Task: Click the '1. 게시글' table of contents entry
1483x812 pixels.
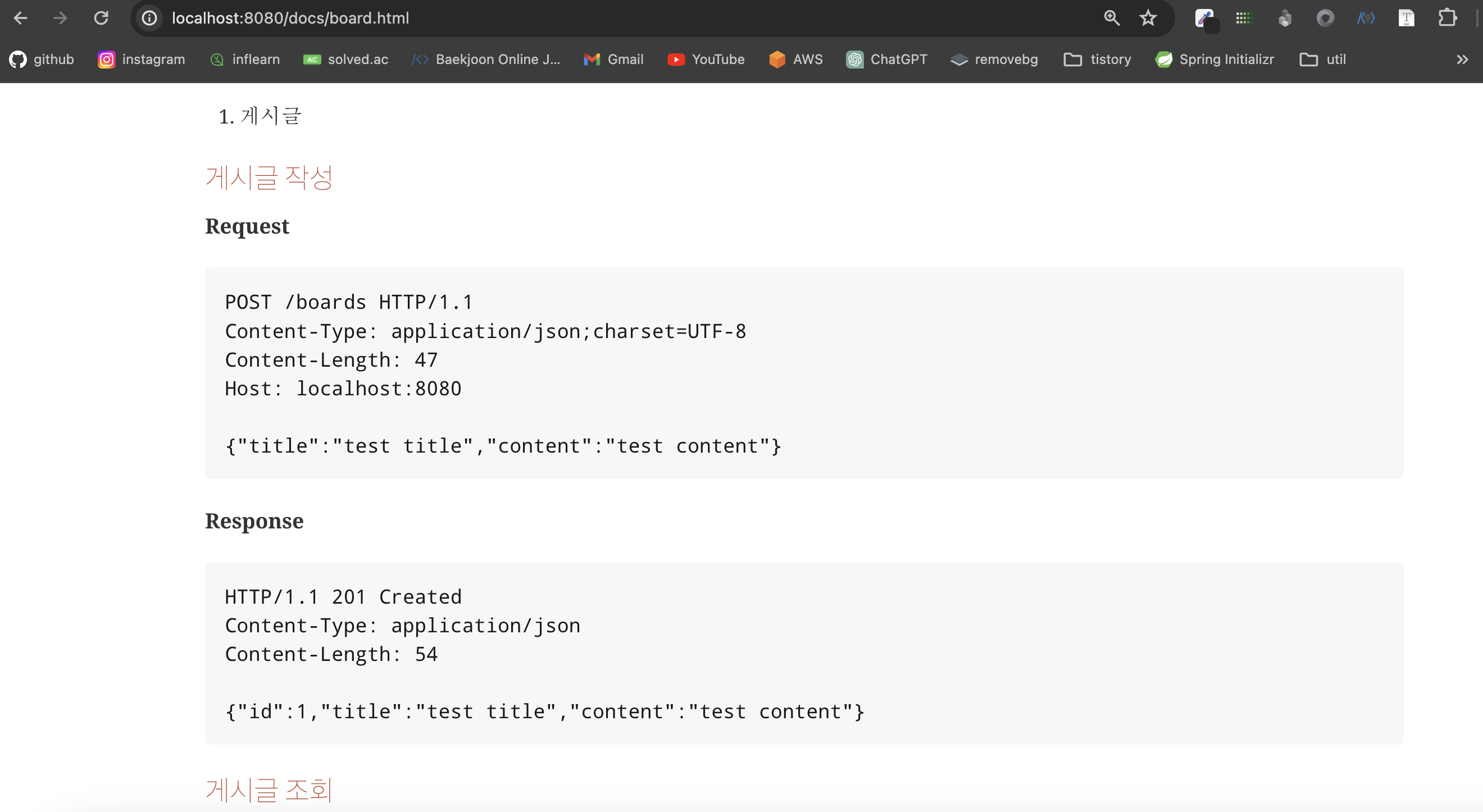Action: [260, 116]
